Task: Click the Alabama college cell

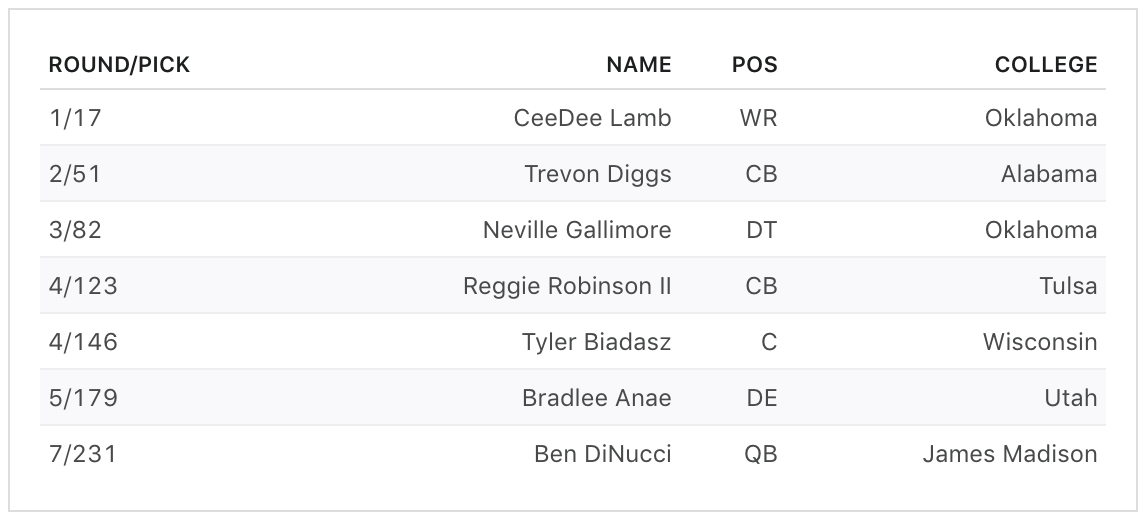Action: click(x=1048, y=174)
